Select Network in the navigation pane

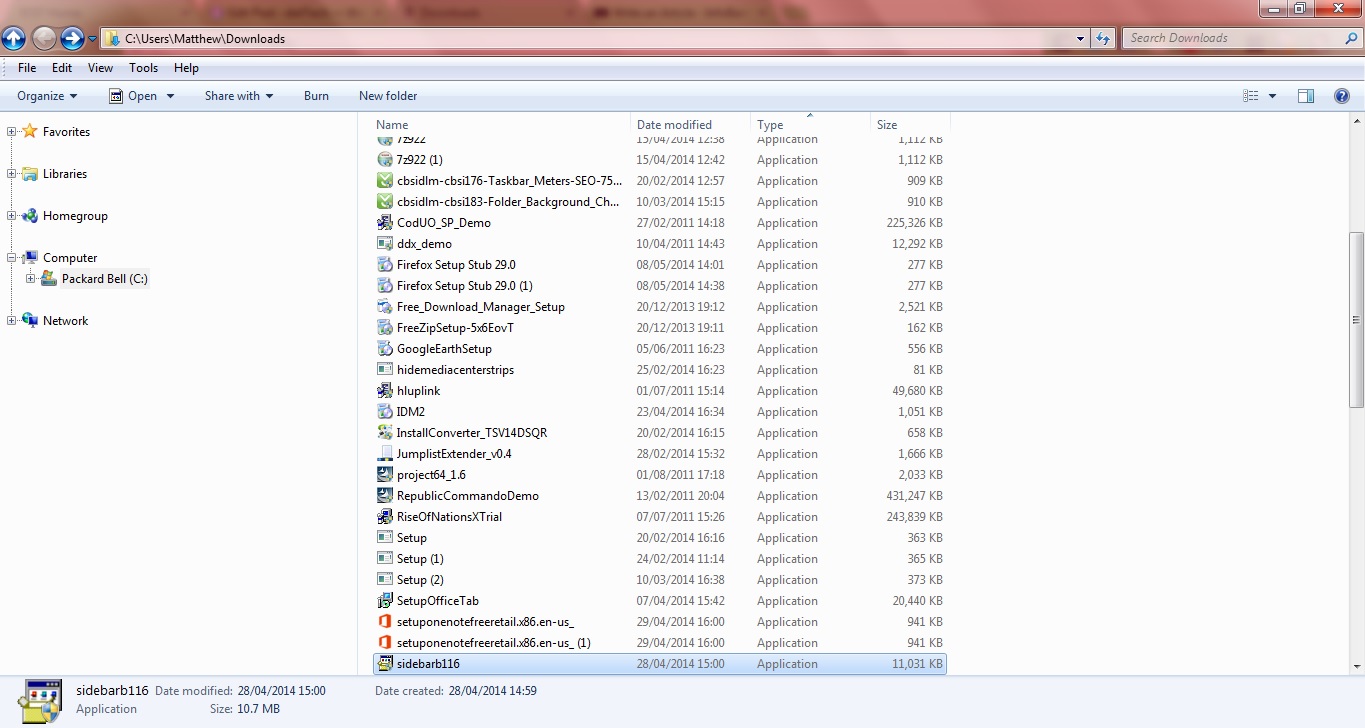(65, 321)
